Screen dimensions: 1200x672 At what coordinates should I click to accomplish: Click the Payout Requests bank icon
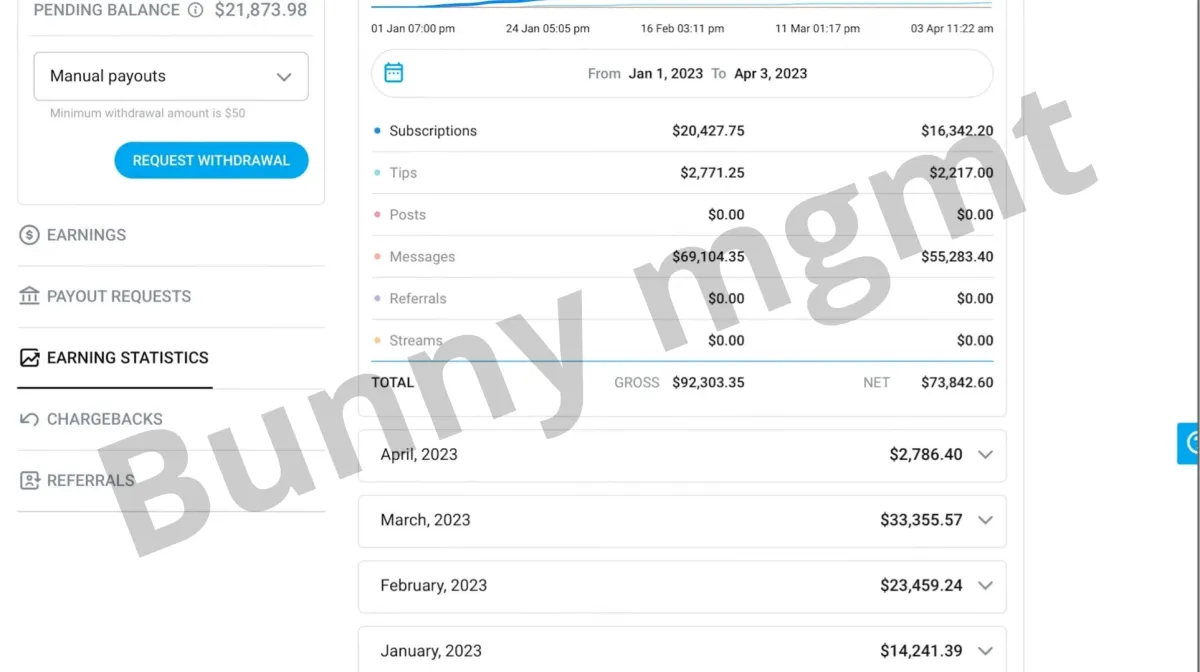click(x=30, y=296)
